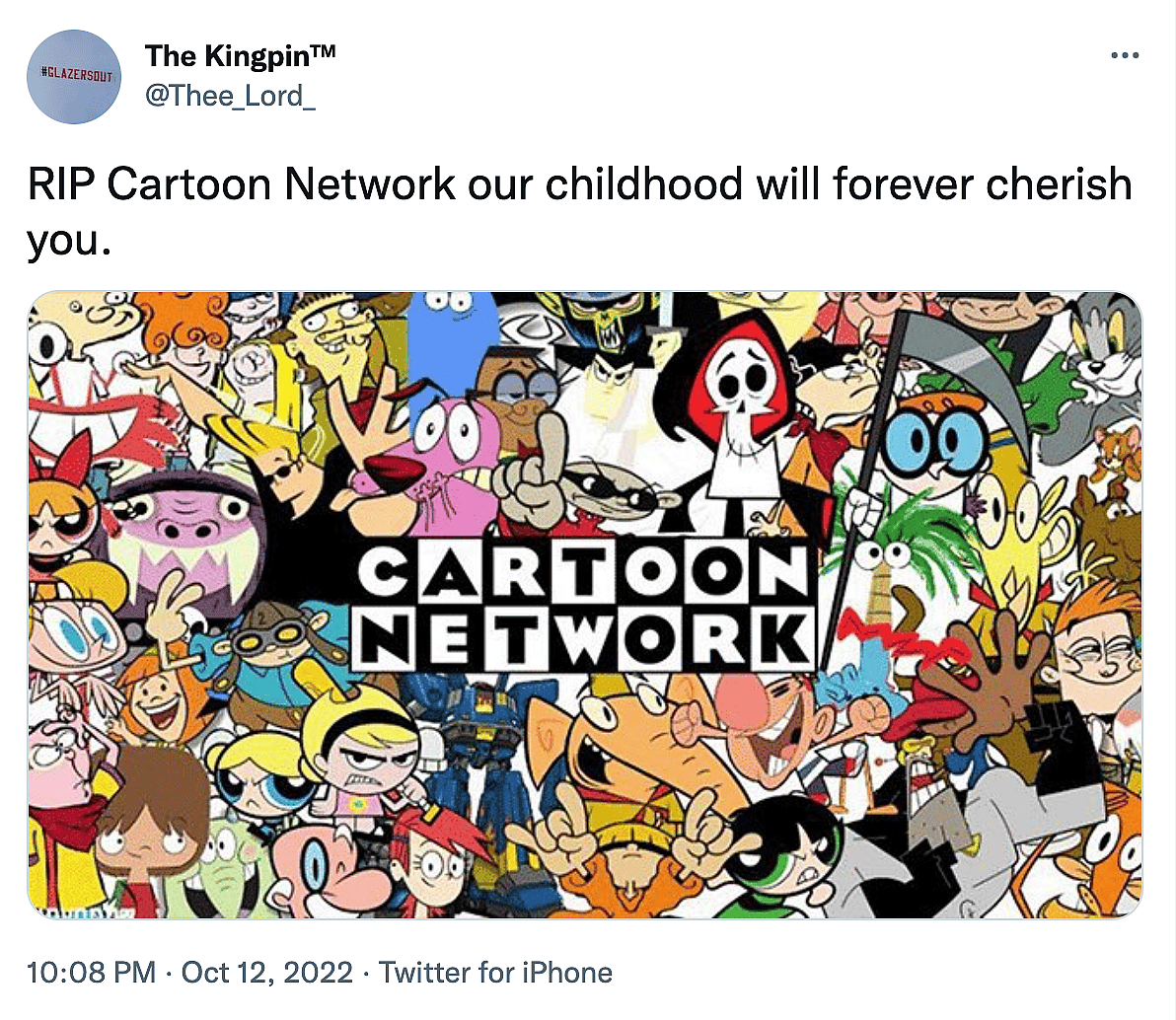Open the Oct 12, 2022 date link
Viewport: 1176px width, 1020px height.
267,973
